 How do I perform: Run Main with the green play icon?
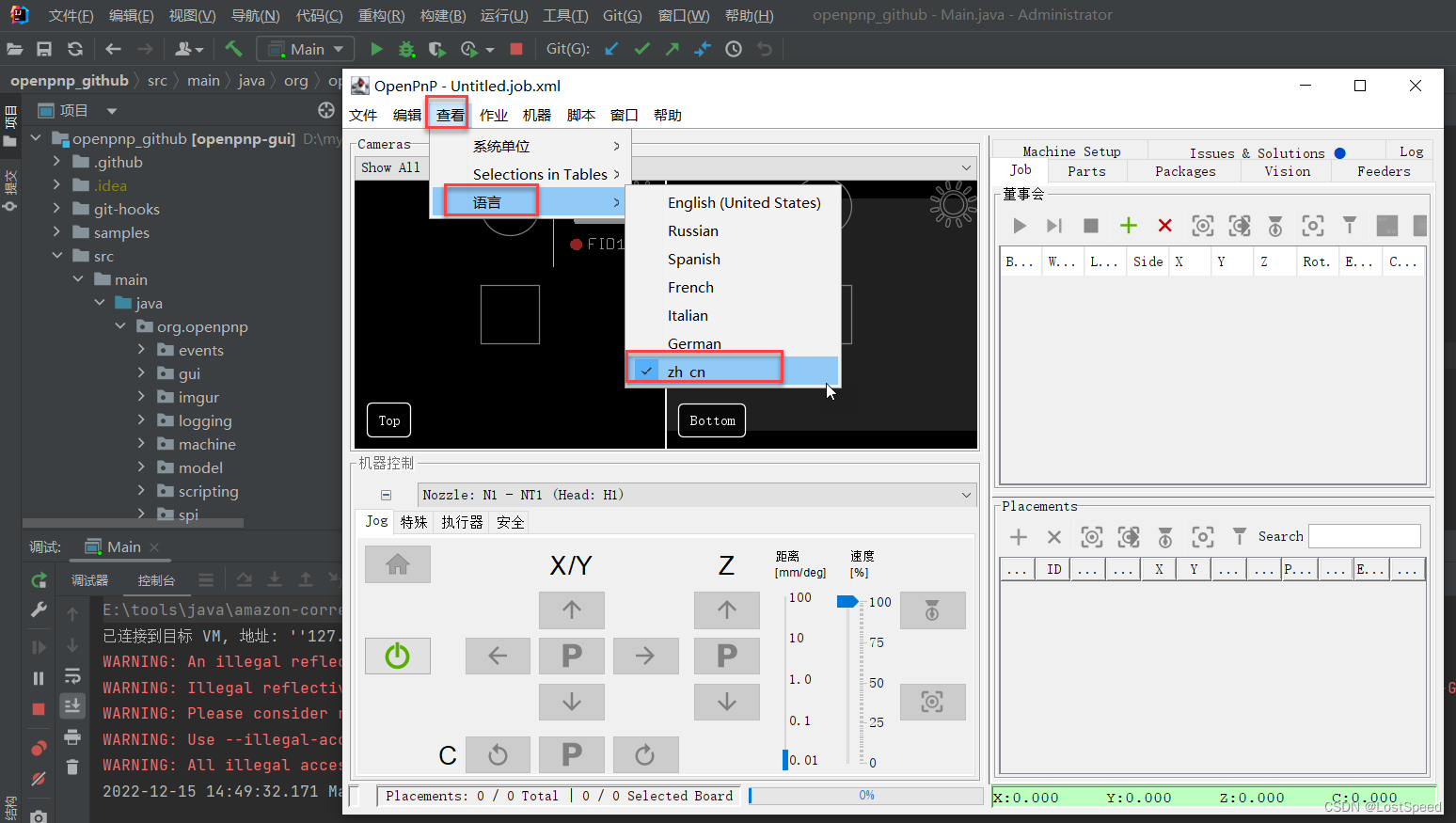pyautogui.click(x=376, y=49)
